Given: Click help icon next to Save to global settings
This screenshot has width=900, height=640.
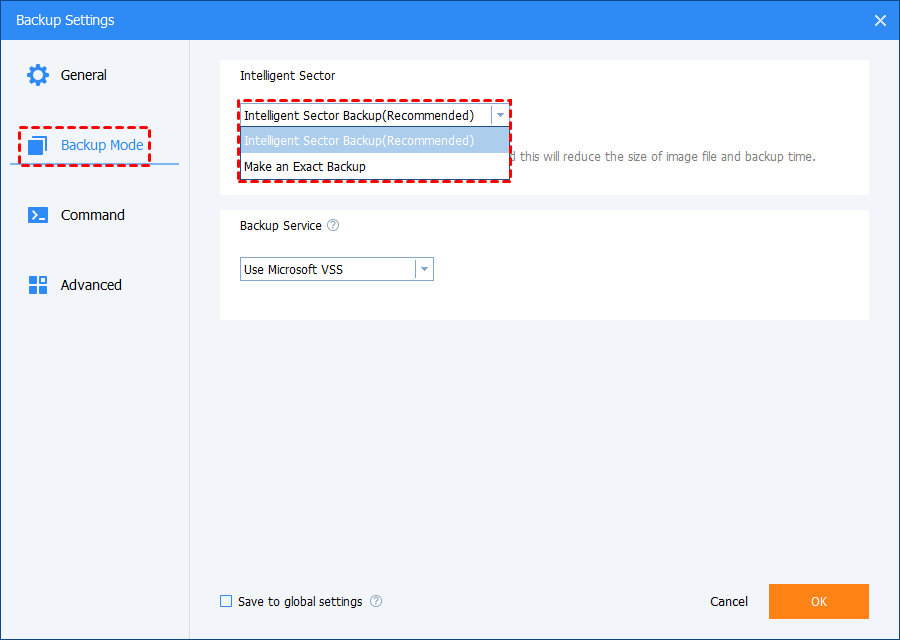Looking at the screenshot, I should click(x=376, y=602).
